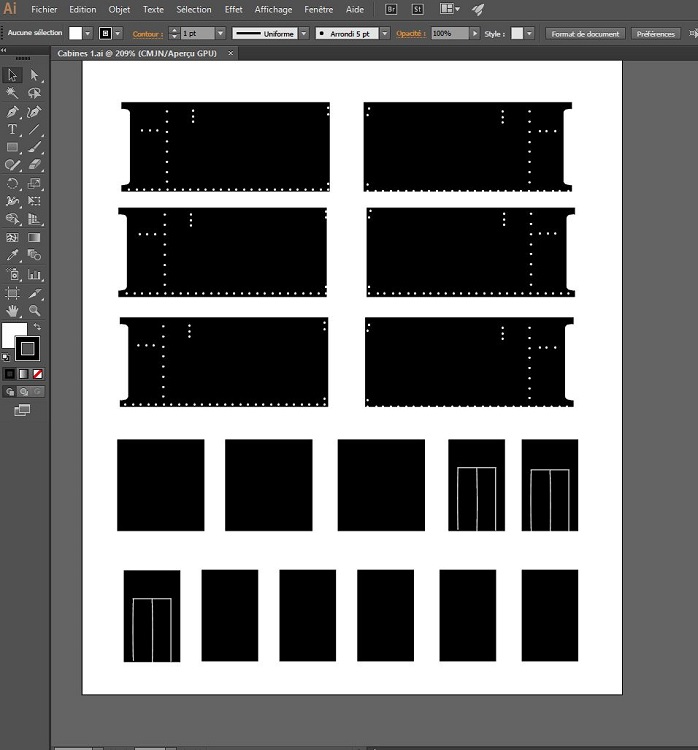Select the Hand tool
This screenshot has width=698, height=750.
click(13, 311)
